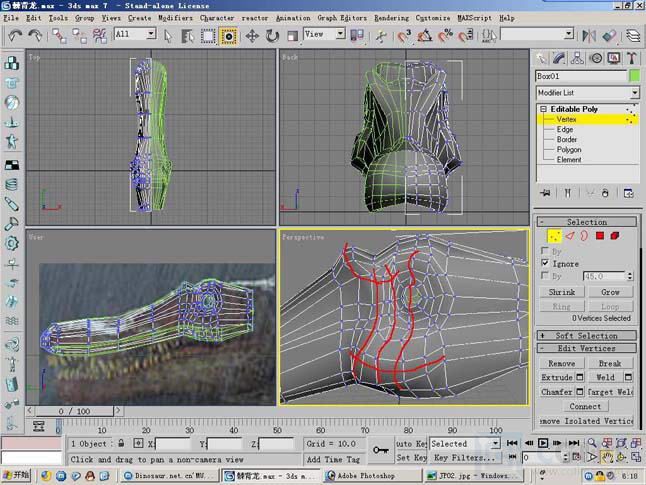Toggle the selection lock padlock icon
This screenshot has width=646, height=485.
(x=121, y=443)
